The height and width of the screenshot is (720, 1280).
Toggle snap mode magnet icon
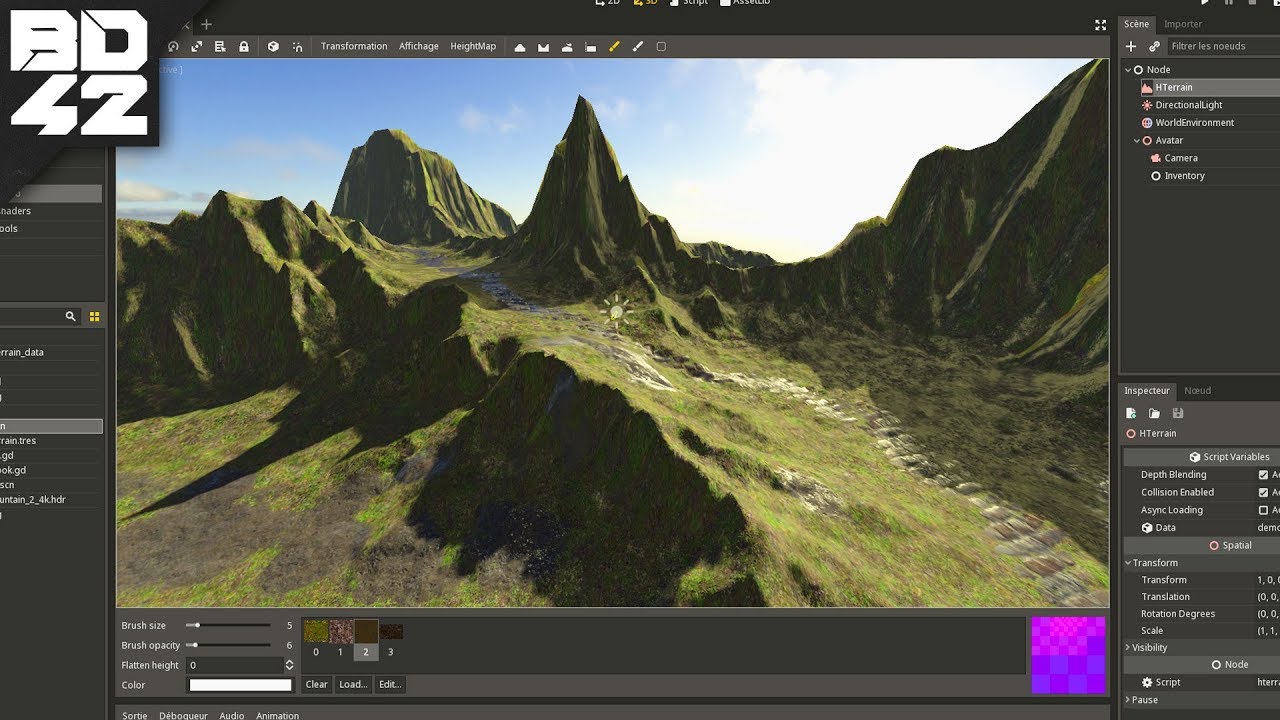coord(297,47)
